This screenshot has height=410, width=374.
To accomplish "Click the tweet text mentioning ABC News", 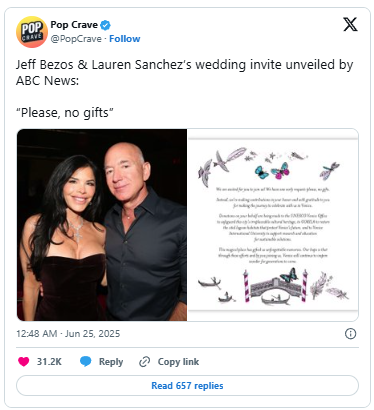I will pos(184,72).
